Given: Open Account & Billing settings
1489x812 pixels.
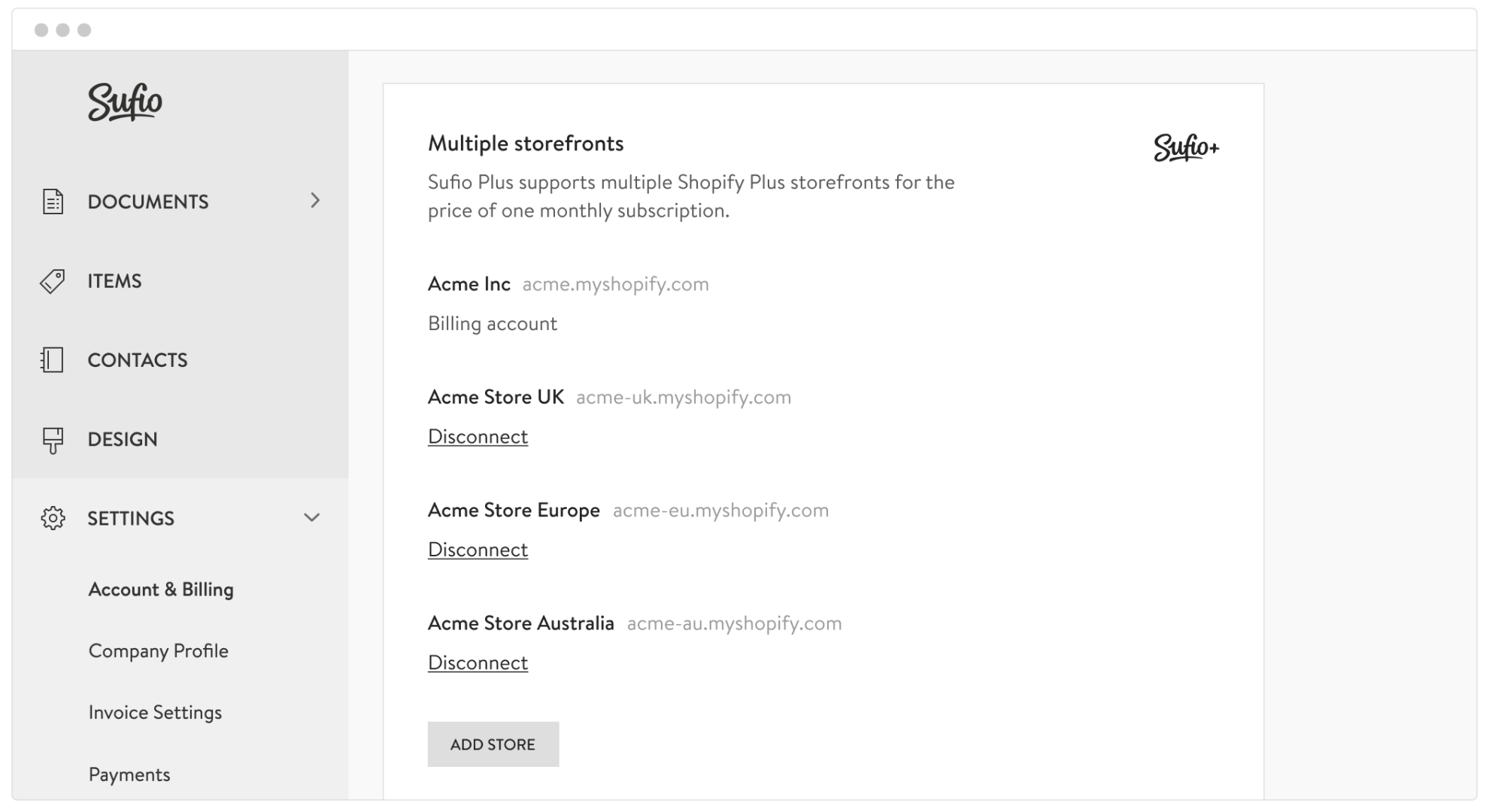Looking at the screenshot, I should (161, 589).
